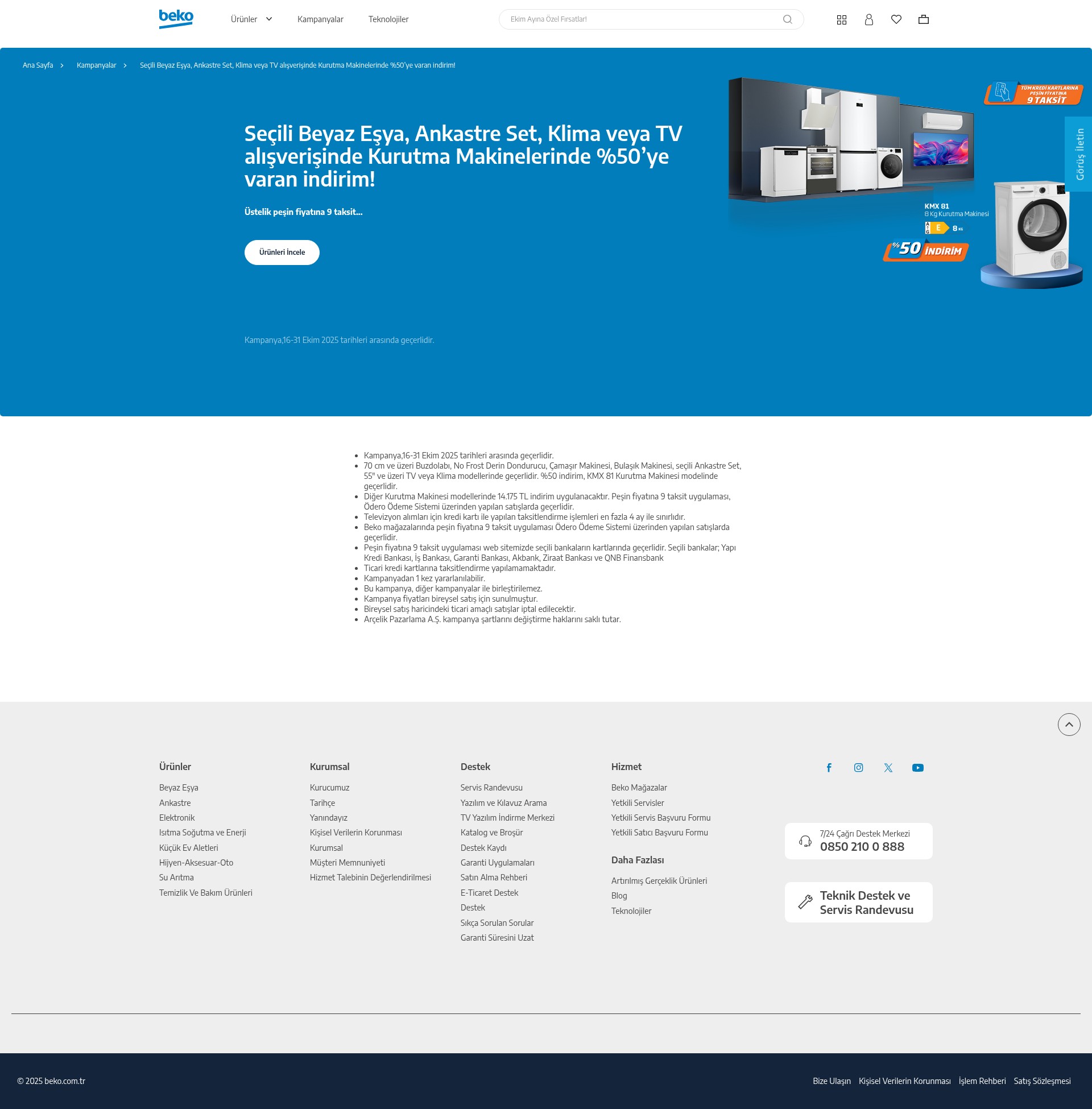Open Satış Sözleşmesi in bottom bar
Viewport: 1092px width, 1109px height.
click(1042, 1081)
